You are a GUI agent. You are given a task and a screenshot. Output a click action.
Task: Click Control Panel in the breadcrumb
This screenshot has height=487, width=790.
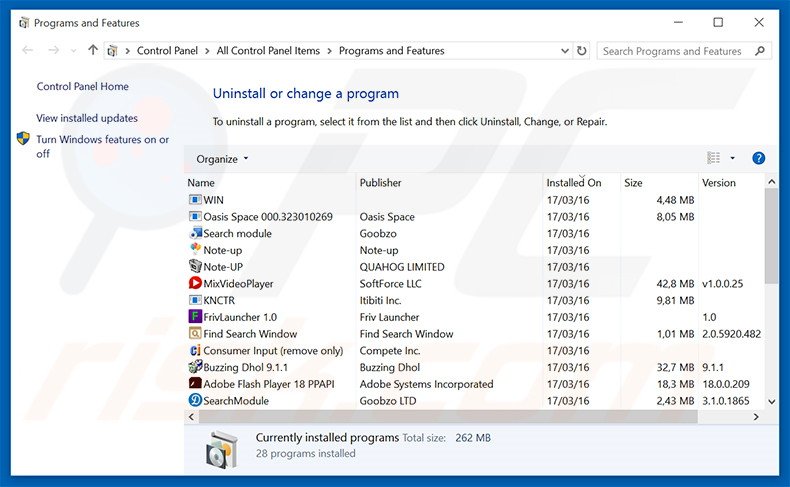167,51
